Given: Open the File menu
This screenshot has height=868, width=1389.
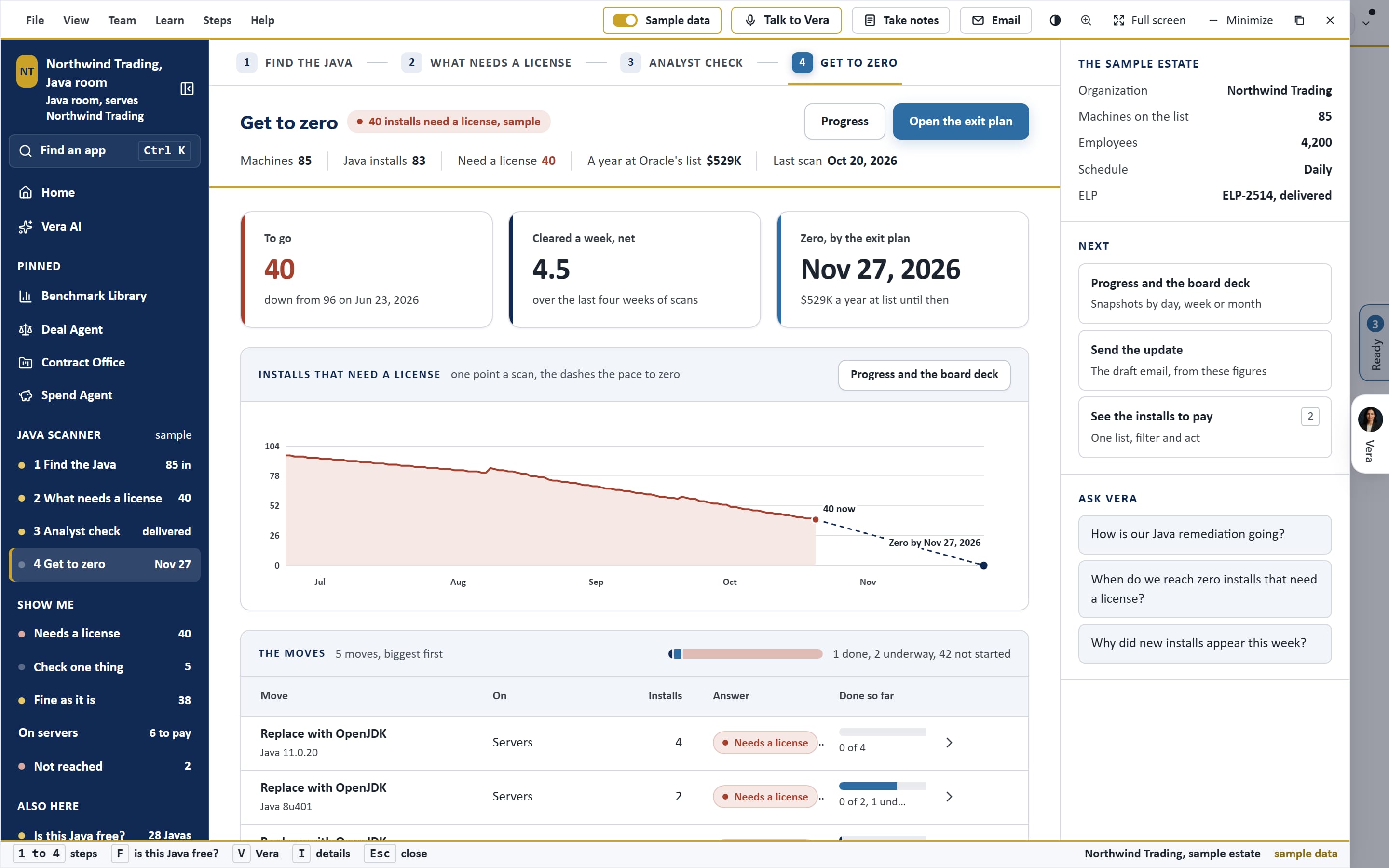Looking at the screenshot, I should (x=35, y=20).
